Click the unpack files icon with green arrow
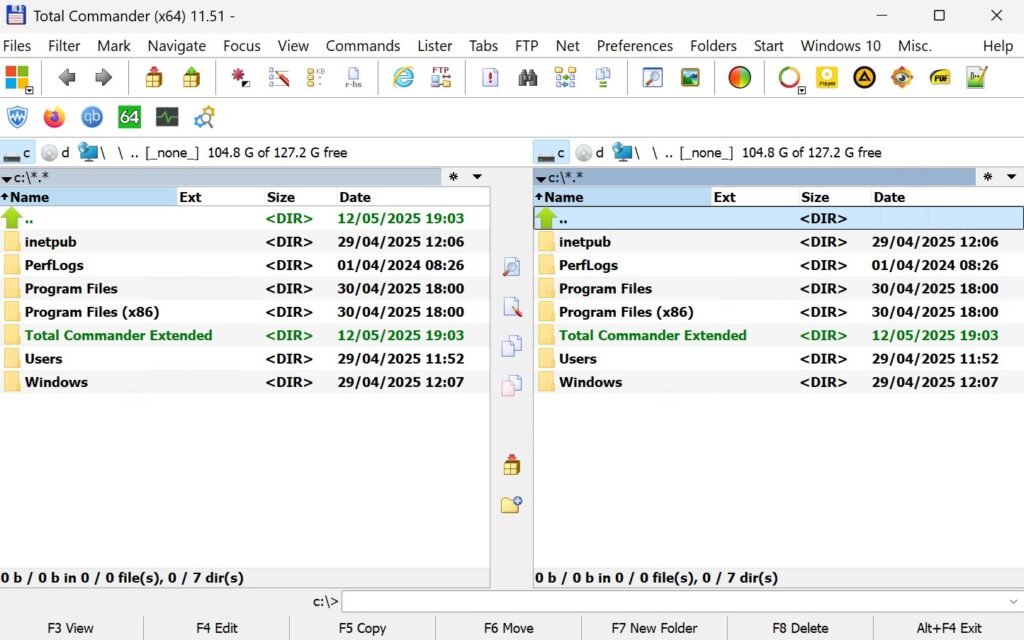This screenshot has height=640, width=1024. pyautogui.click(x=191, y=77)
